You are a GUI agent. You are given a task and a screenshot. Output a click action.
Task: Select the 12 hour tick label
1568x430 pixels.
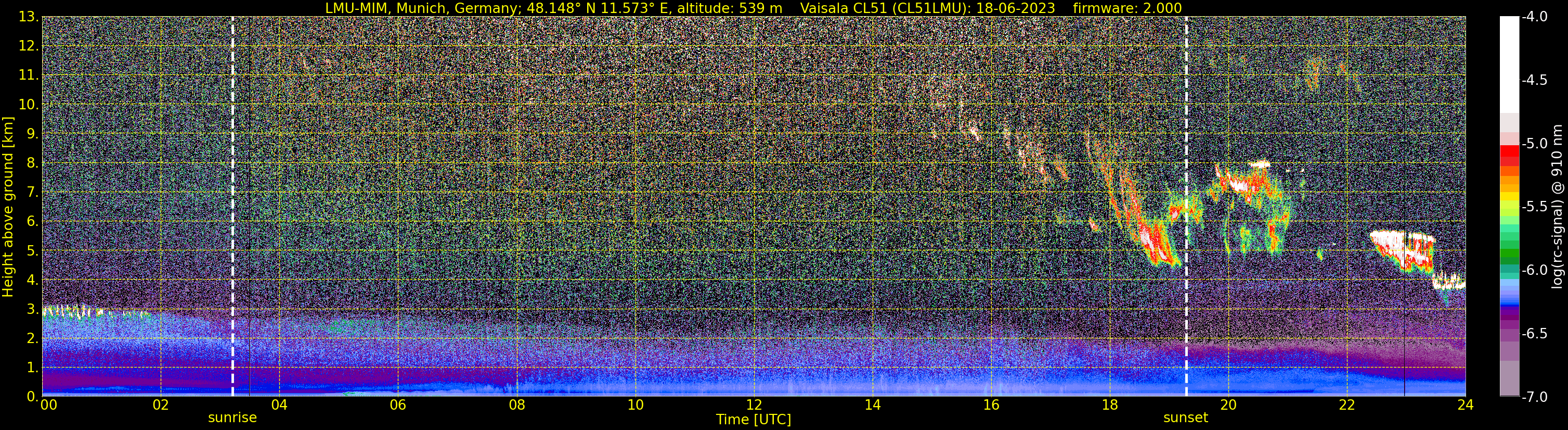pos(754,406)
